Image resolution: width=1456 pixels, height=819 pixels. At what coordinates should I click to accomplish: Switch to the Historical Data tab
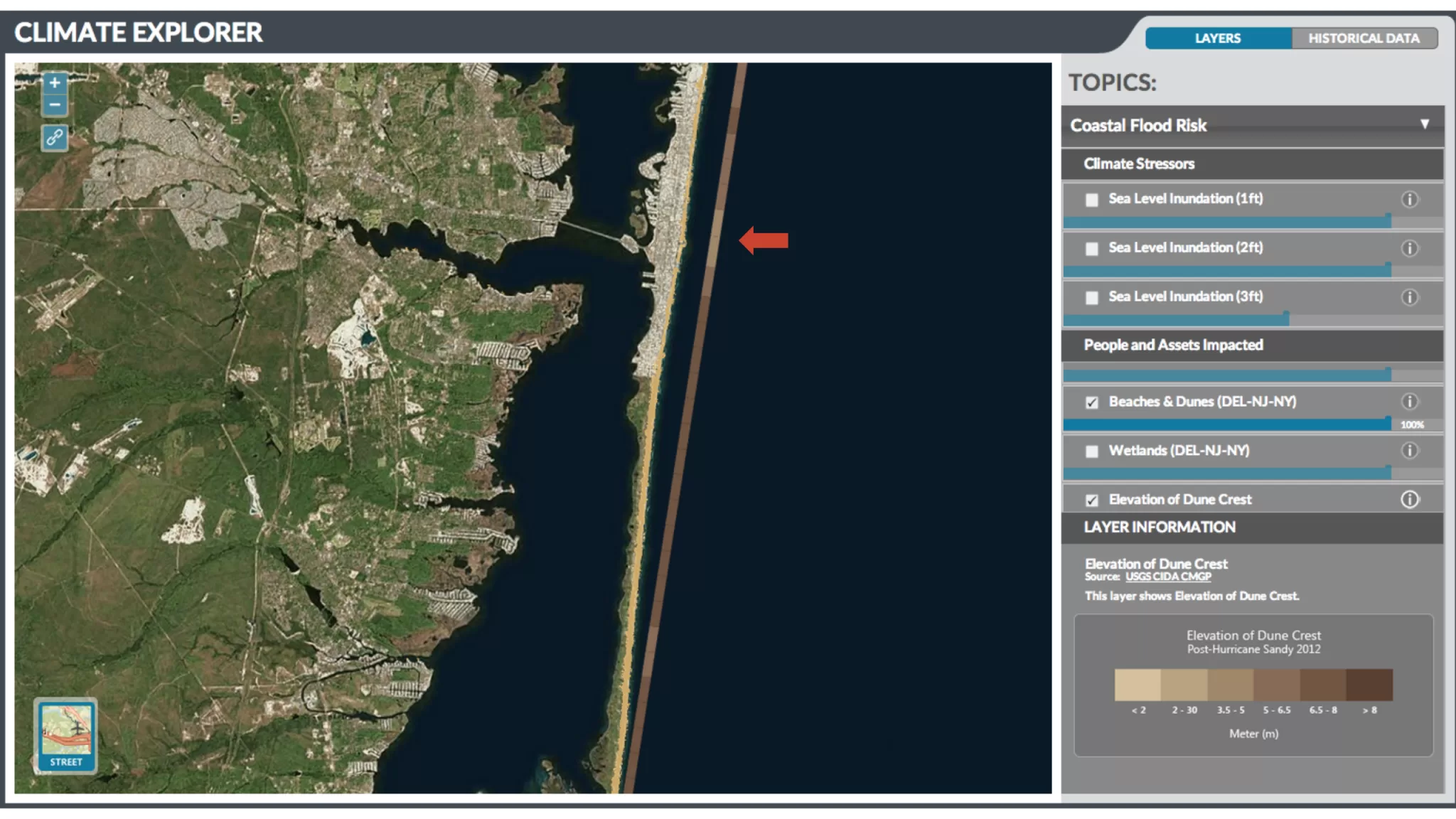pos(1364,38)
